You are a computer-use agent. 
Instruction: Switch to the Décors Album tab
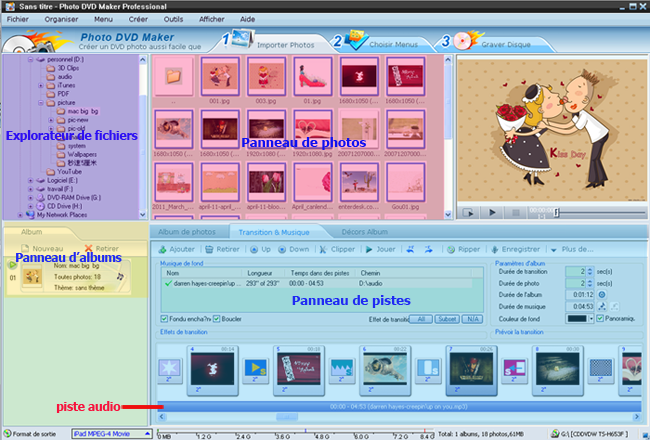click(365, 232)
